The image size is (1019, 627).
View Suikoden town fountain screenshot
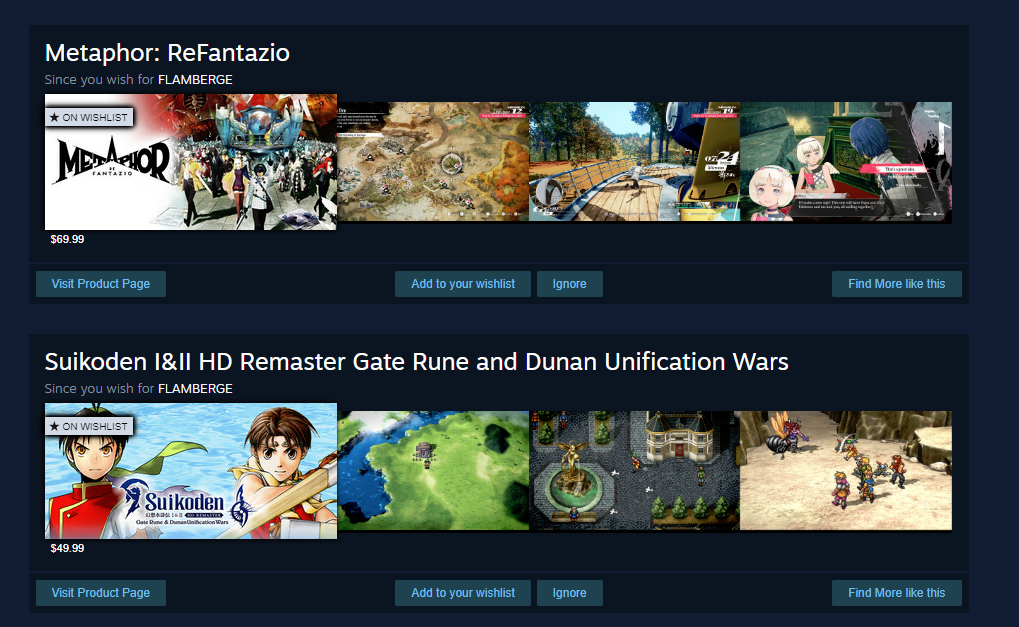click(x=634, y=470)
